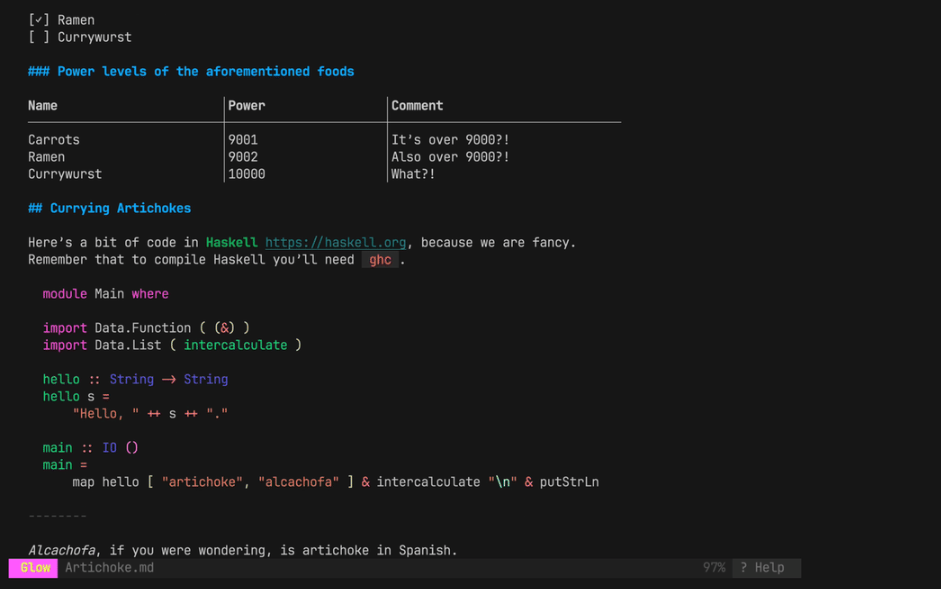Click intercalculate in the Data.List import

(235, 345)
